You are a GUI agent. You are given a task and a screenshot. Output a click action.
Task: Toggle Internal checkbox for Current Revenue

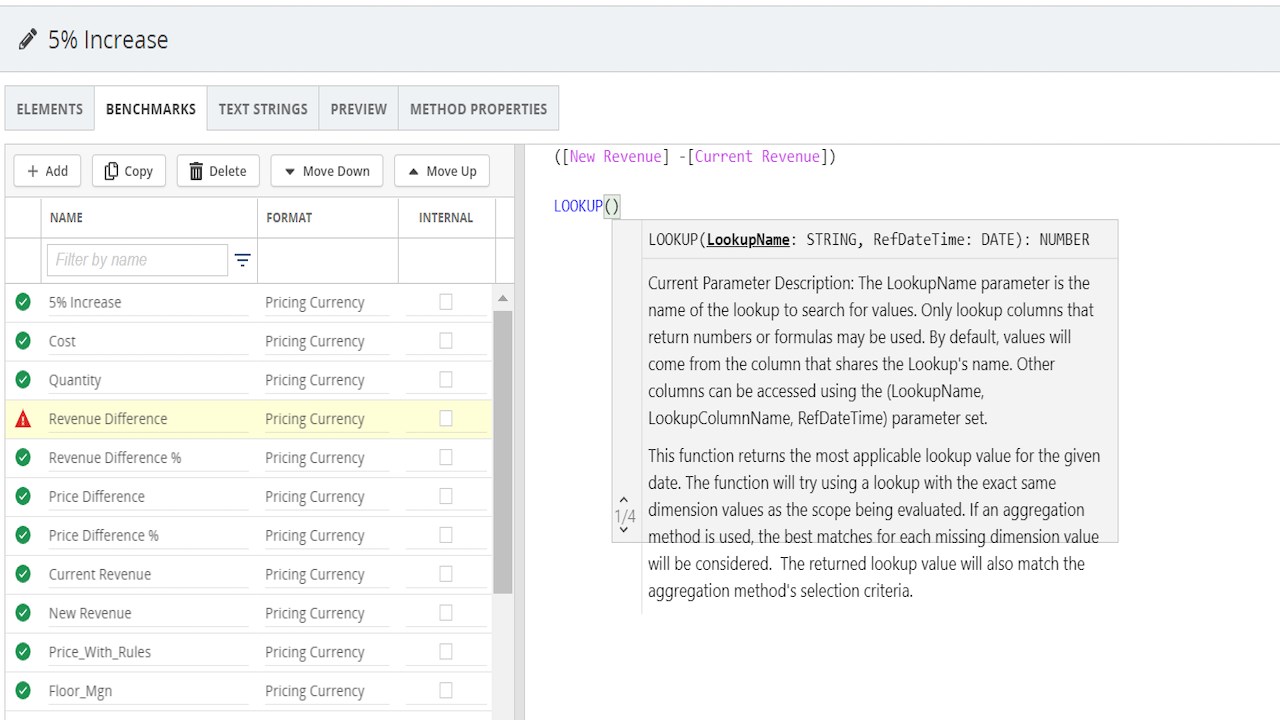(x=446, y=573)
